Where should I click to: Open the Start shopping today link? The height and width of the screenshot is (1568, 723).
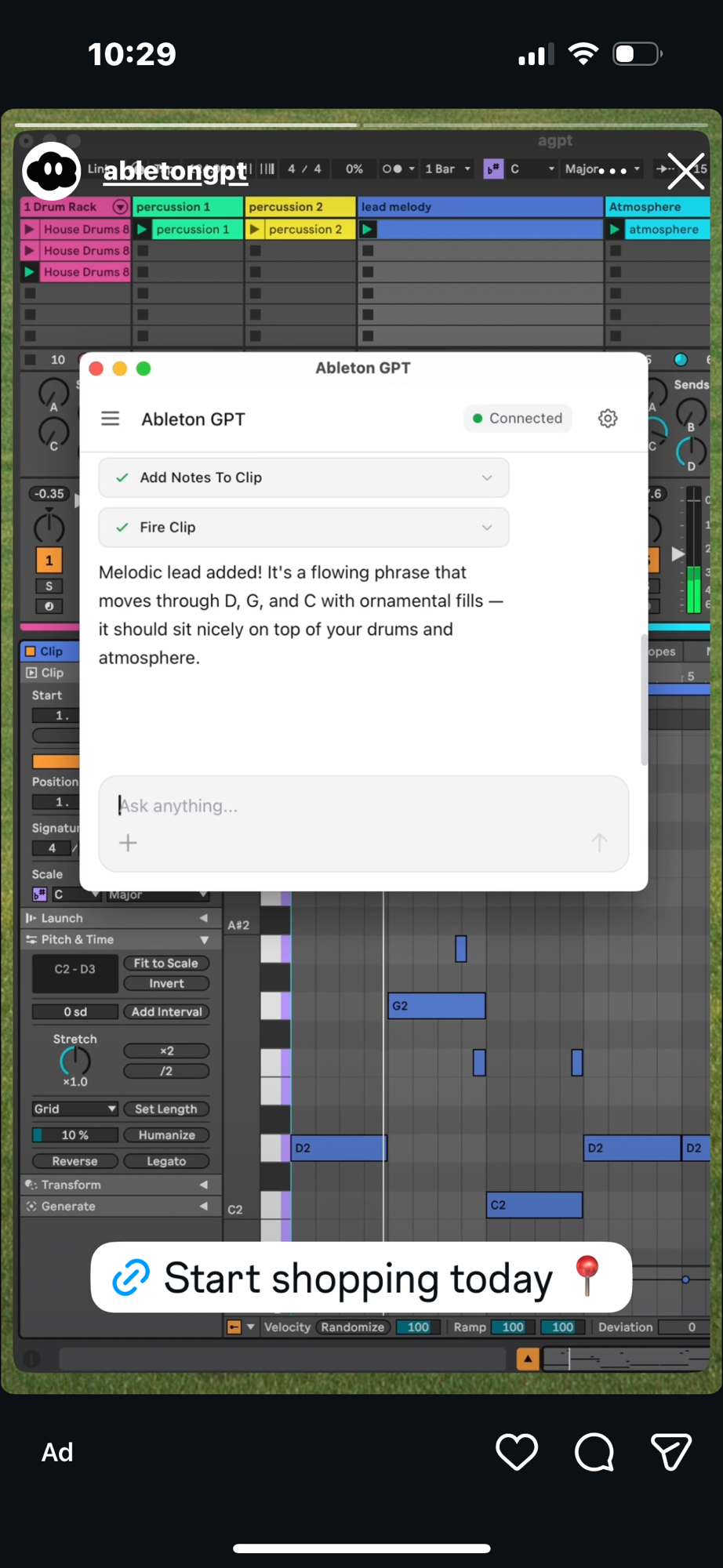(x=361, y=1278)
